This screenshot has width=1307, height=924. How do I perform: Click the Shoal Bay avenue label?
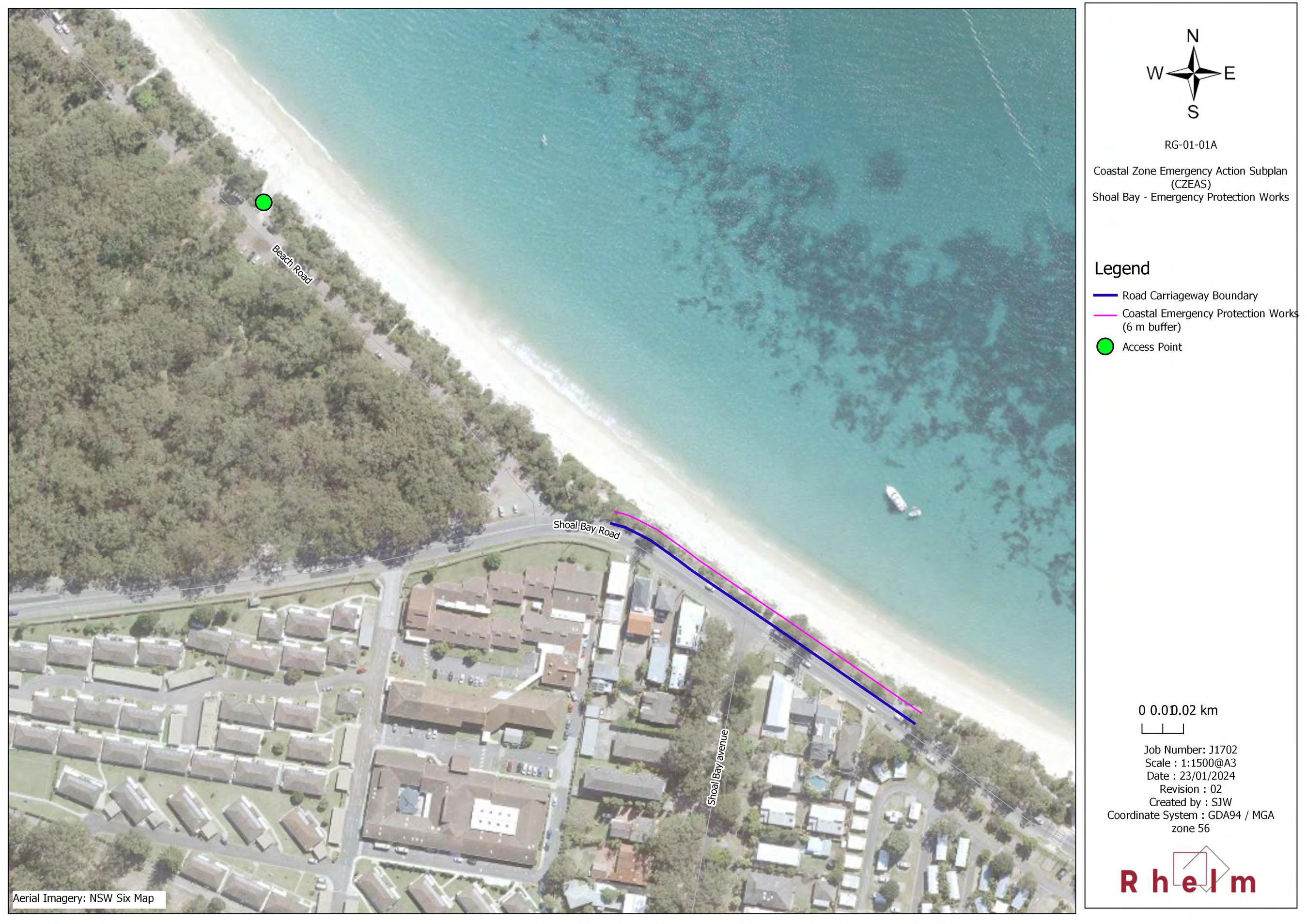pos(718,767)
